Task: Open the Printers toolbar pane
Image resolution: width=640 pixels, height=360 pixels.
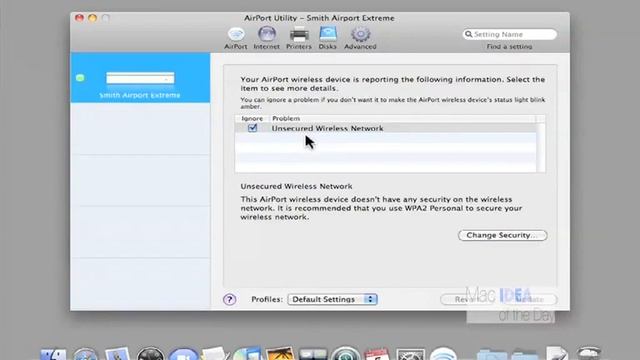Action: (x=299, y=38)
